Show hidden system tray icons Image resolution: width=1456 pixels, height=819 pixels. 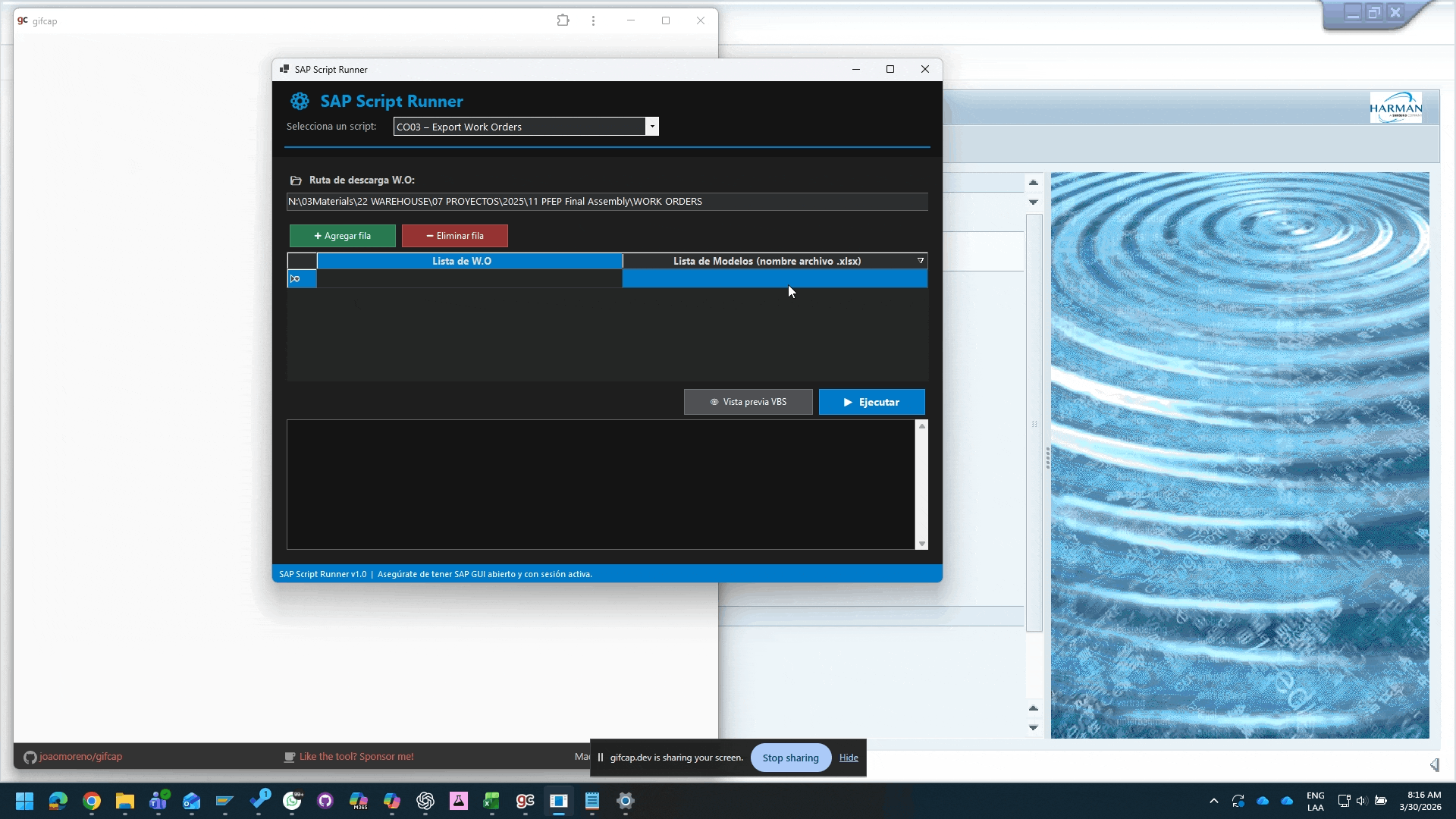tap(1213, 801)
